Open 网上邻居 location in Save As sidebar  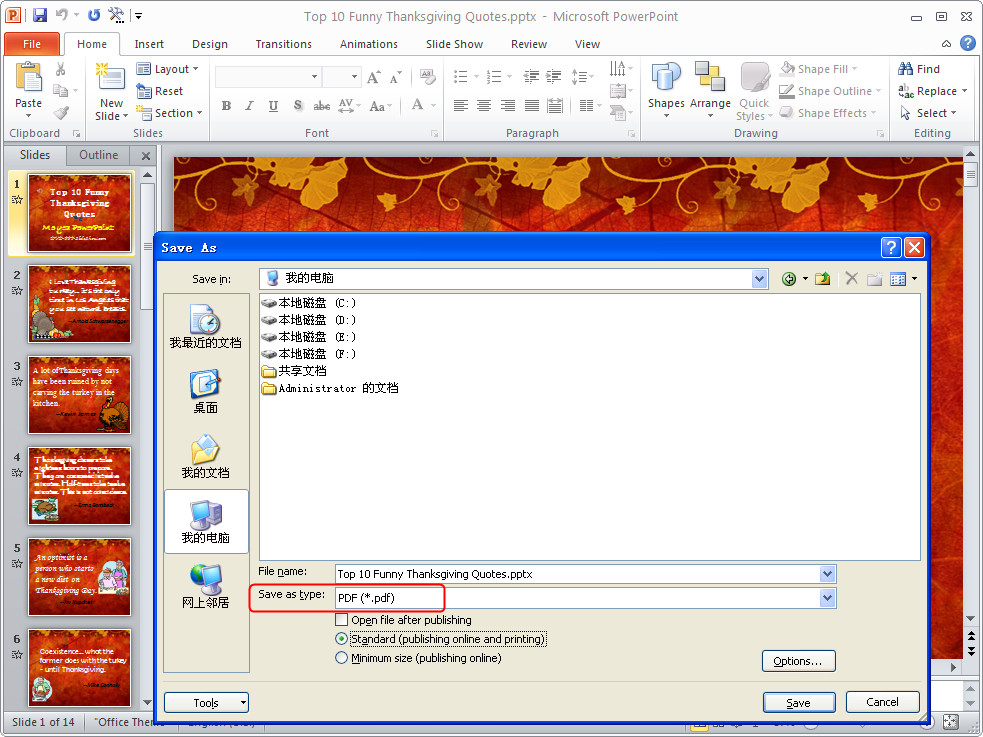coord(206,587)
